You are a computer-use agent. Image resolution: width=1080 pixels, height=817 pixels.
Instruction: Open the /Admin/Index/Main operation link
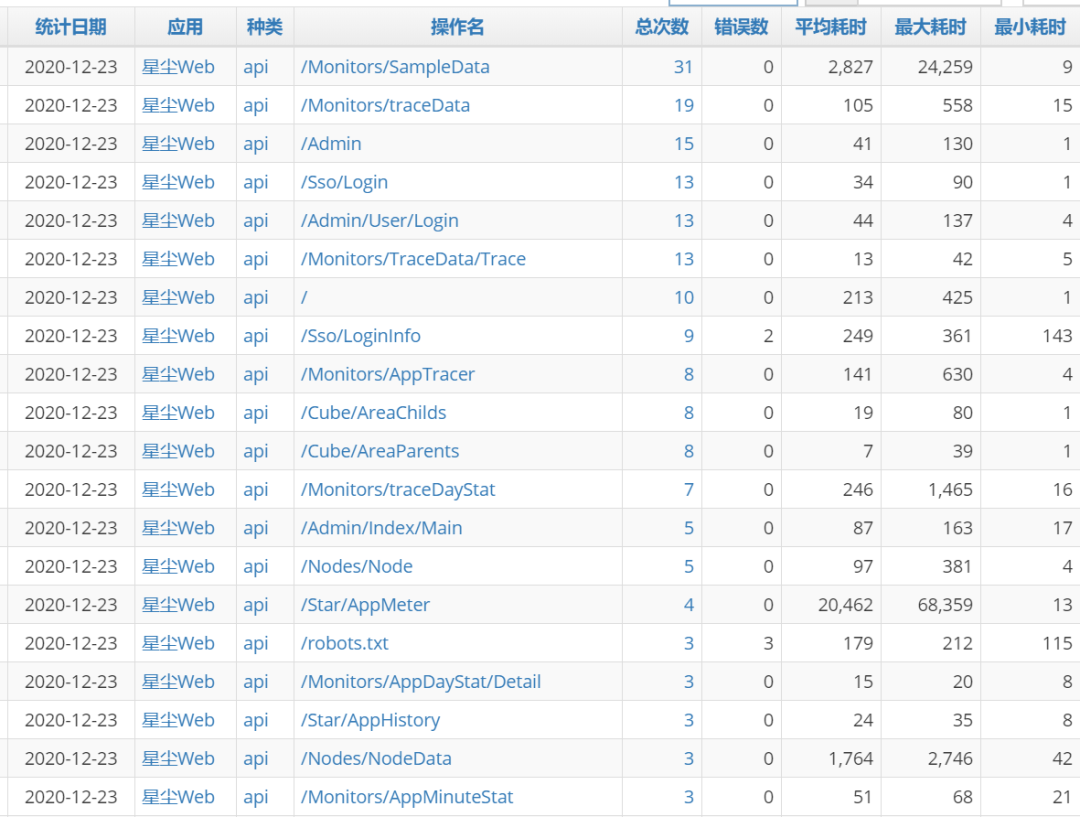(382, 528)
